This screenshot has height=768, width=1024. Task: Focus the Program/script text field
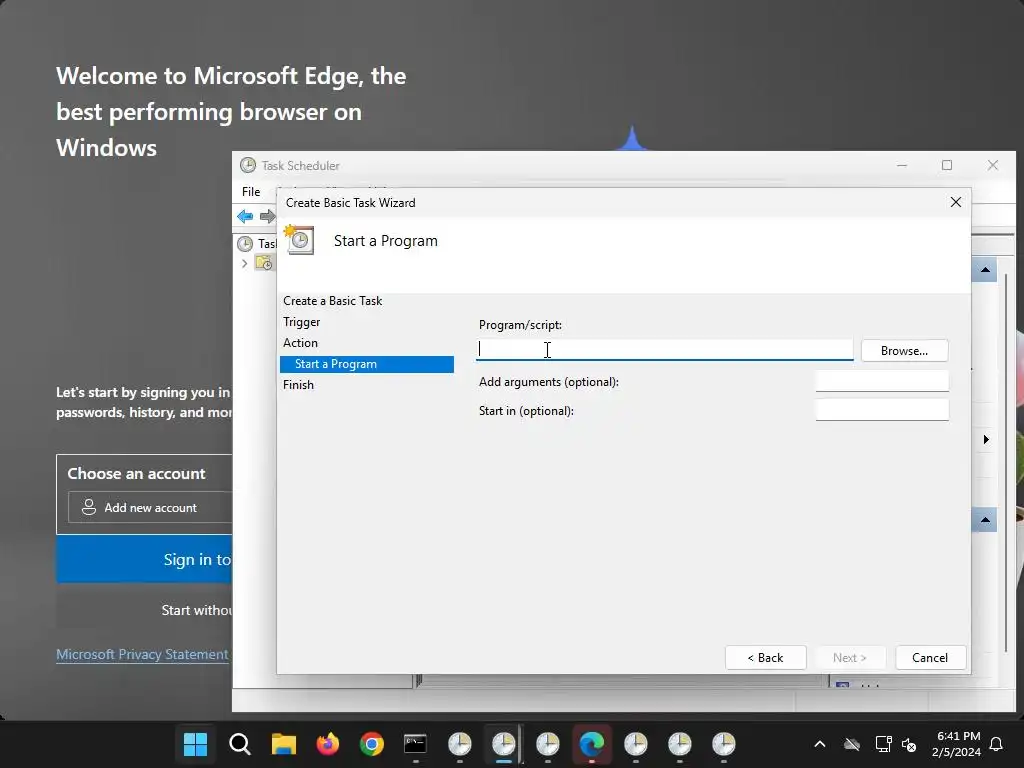coord(664,349)
